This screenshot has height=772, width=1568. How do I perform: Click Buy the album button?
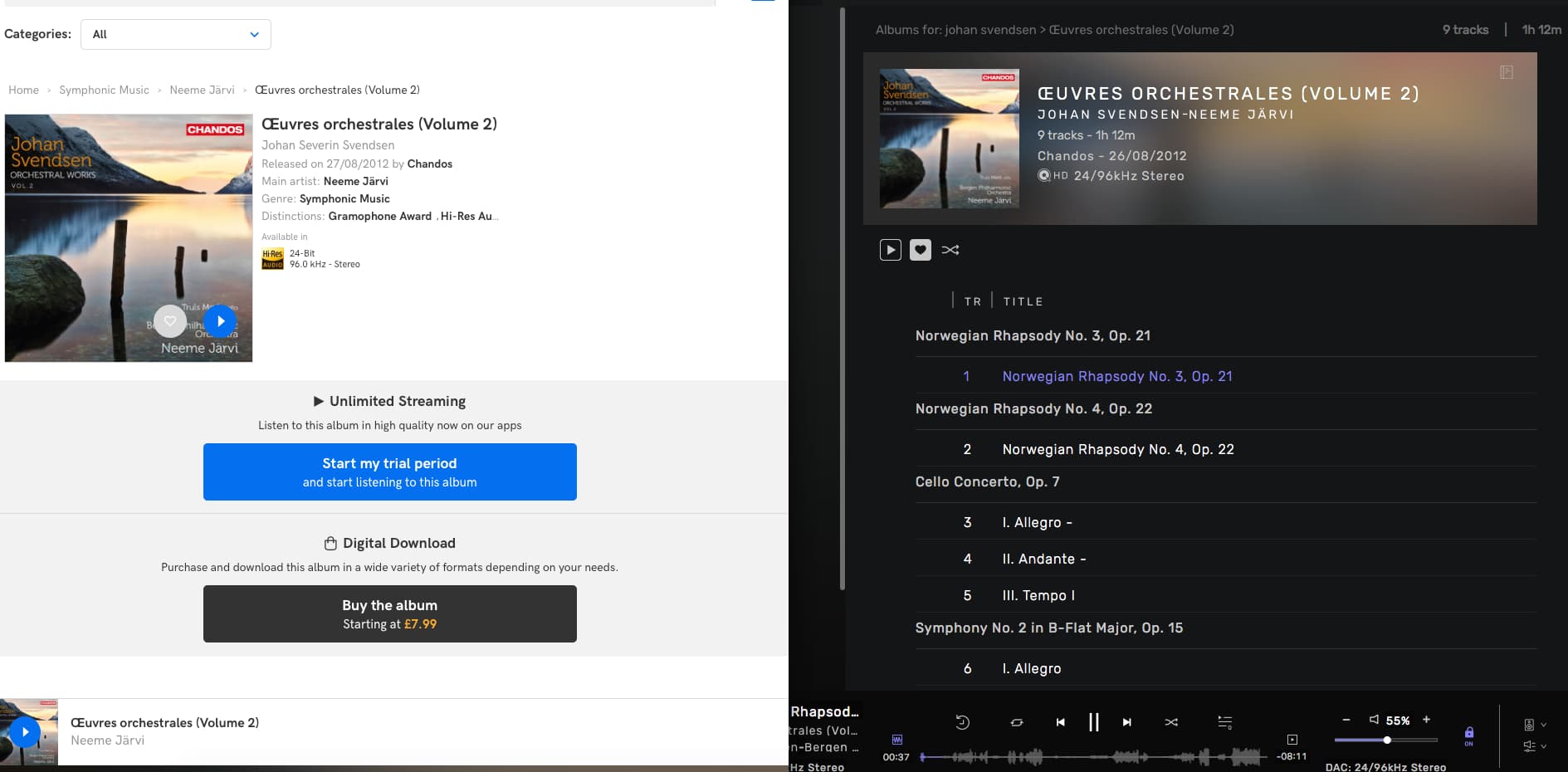pos(389,613)
